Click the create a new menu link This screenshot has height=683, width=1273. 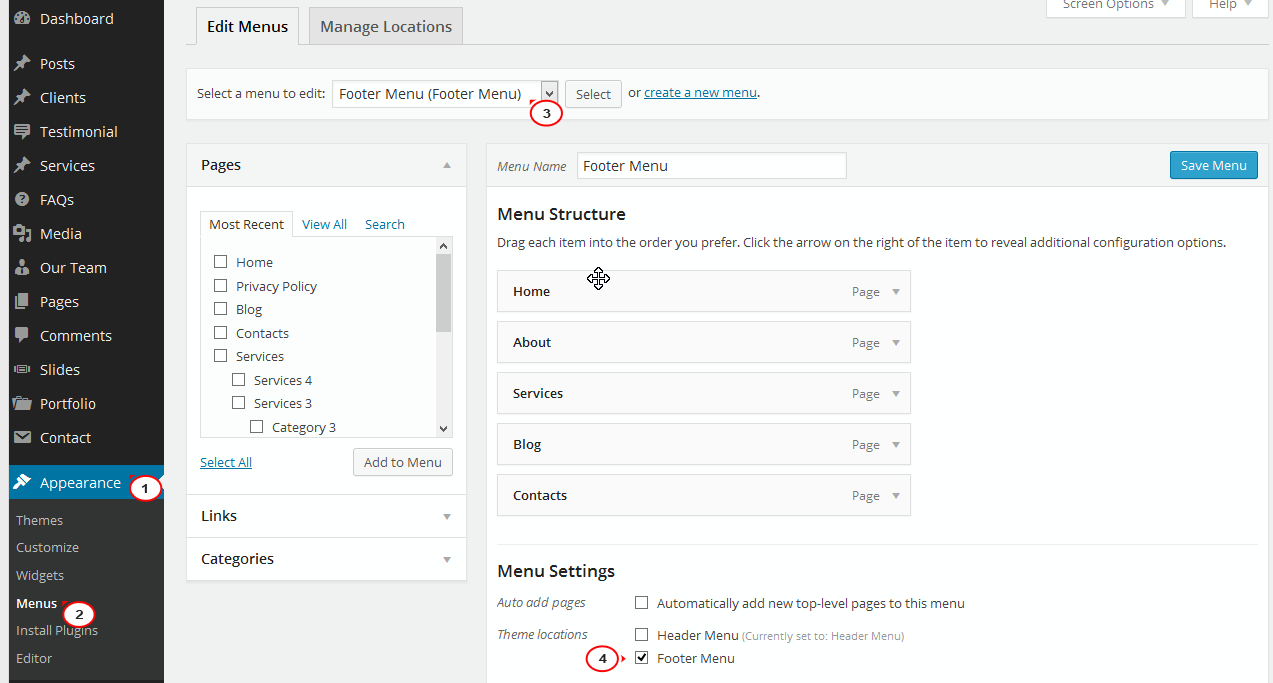(700, 93)
